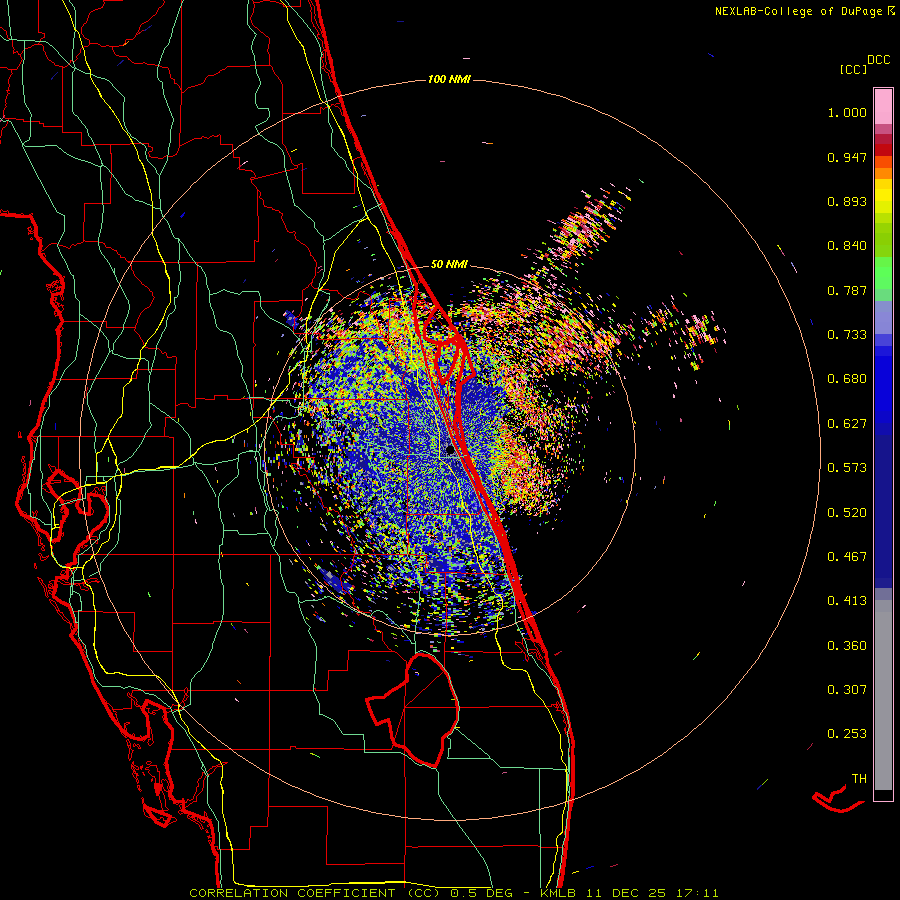Click the NEXLAB-College of DuPage label
This screenshot has height=900, width=900.
(x=798, y=11)
